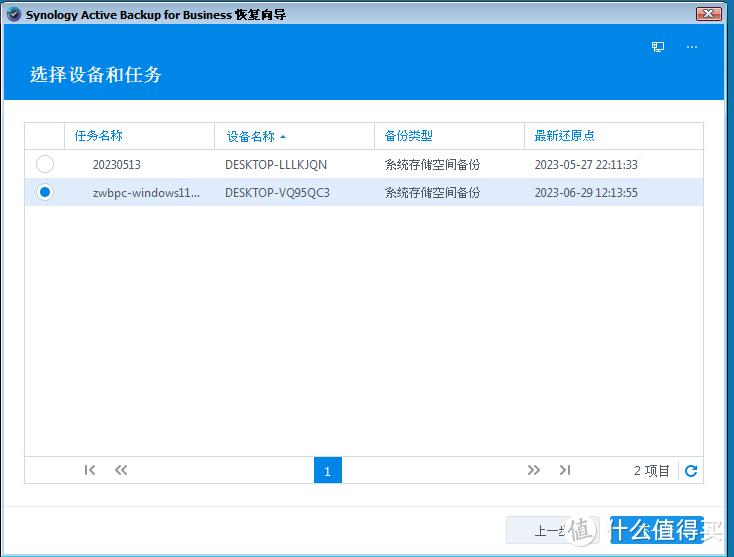Select the radio button for task 20230513

pos(45,164)
